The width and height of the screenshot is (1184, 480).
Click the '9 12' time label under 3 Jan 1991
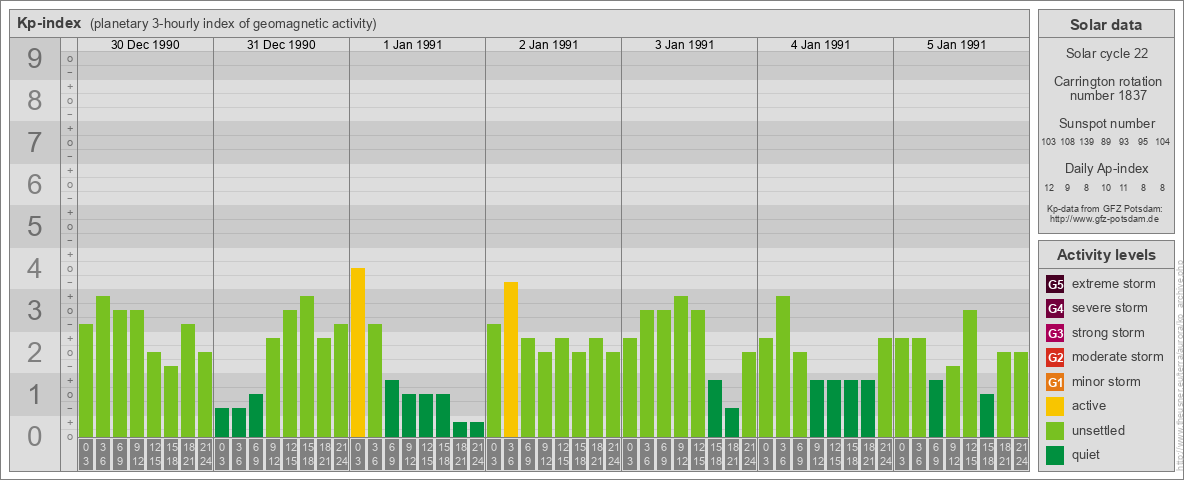(680, 455)
